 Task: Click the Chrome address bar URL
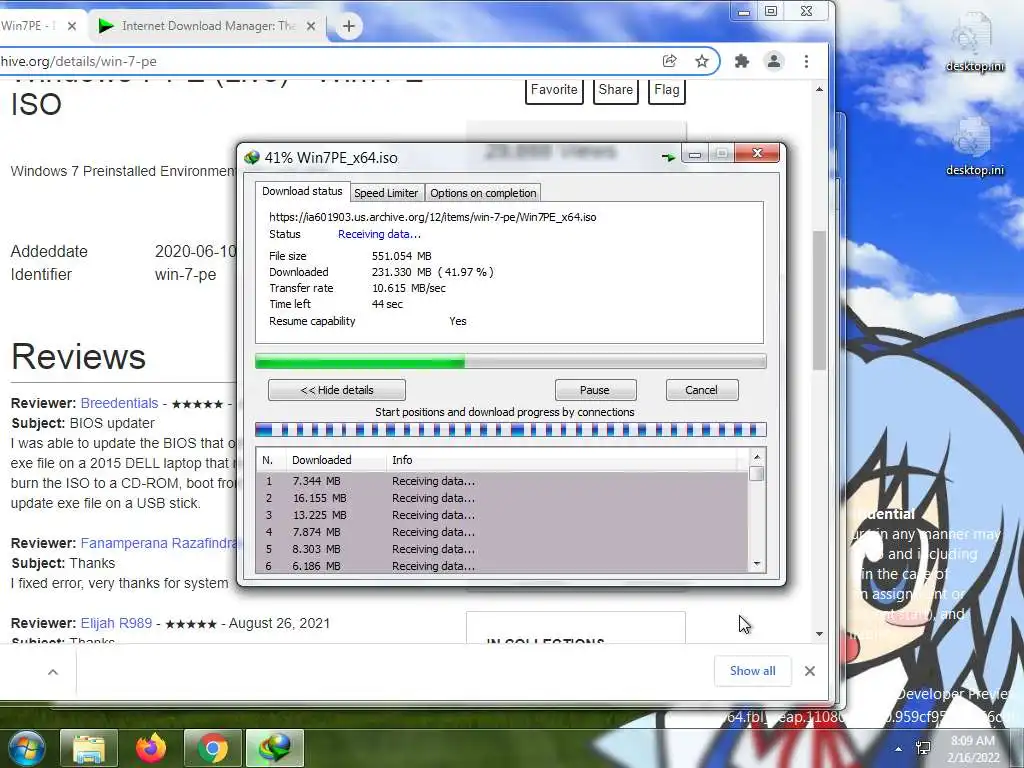coord(78,61)
